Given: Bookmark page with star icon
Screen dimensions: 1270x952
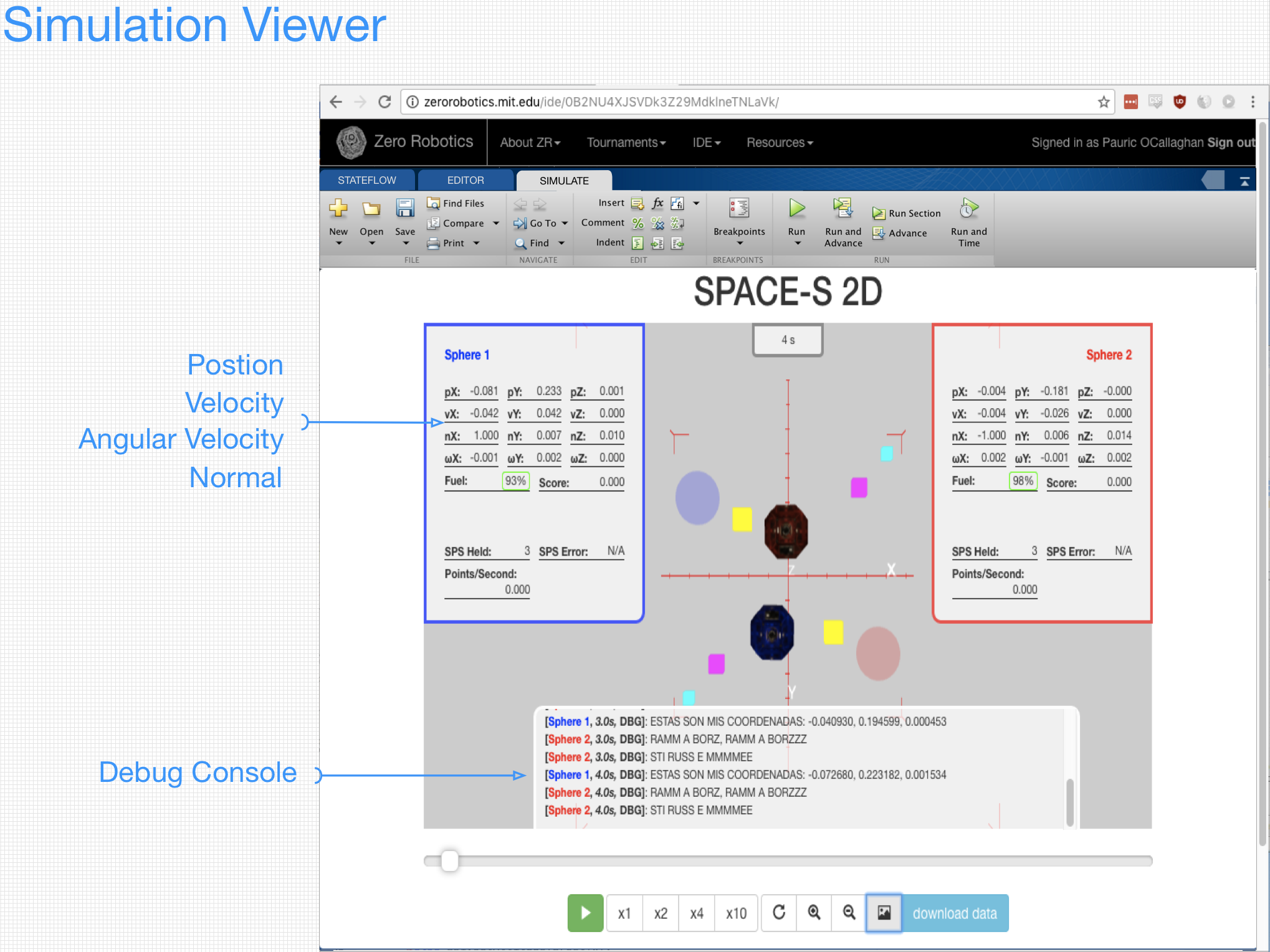Looking at the screenshot, I should pyautogui.click(x=1104, y=102).
